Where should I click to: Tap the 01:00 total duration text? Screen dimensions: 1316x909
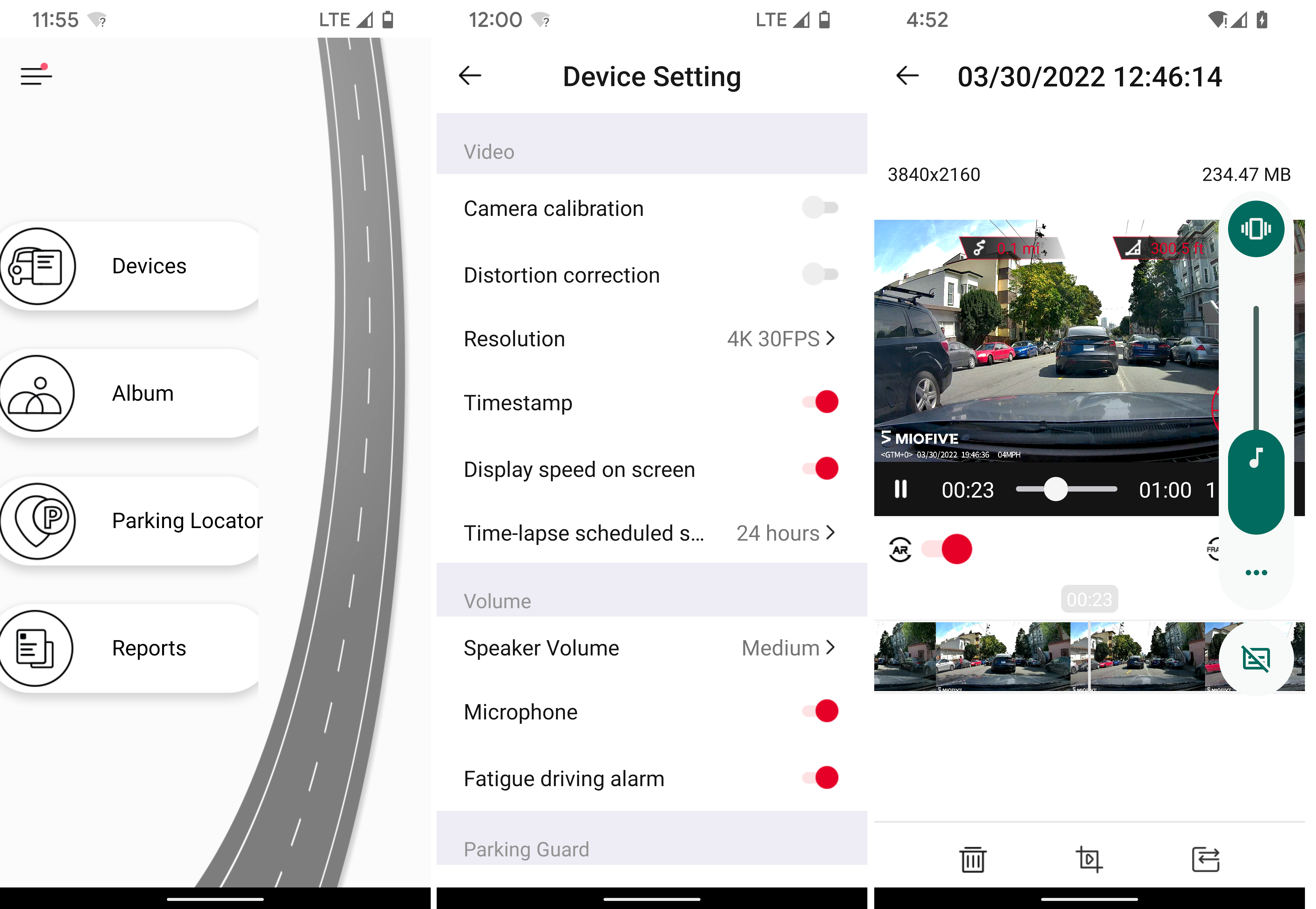(1165, 490)
